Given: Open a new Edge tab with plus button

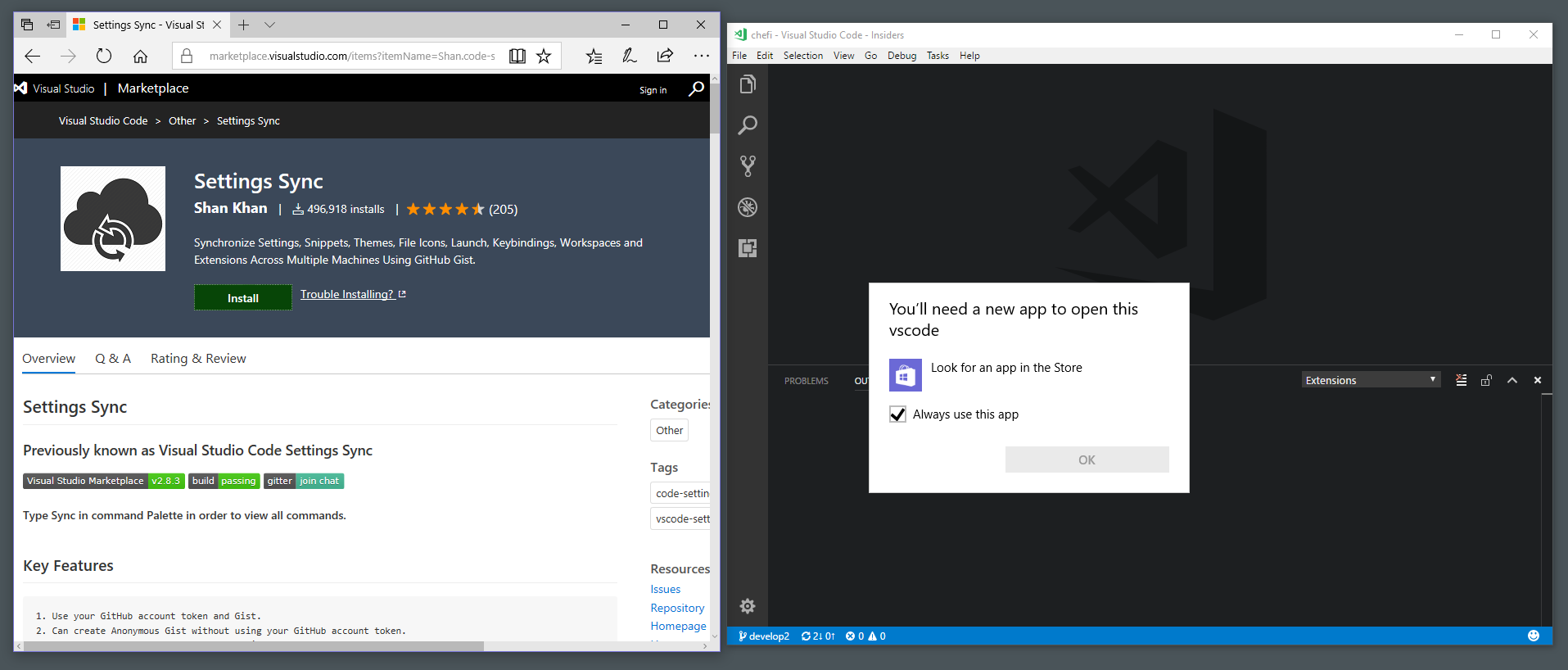Looking at the screenshot, I should [x=243, y=25].
